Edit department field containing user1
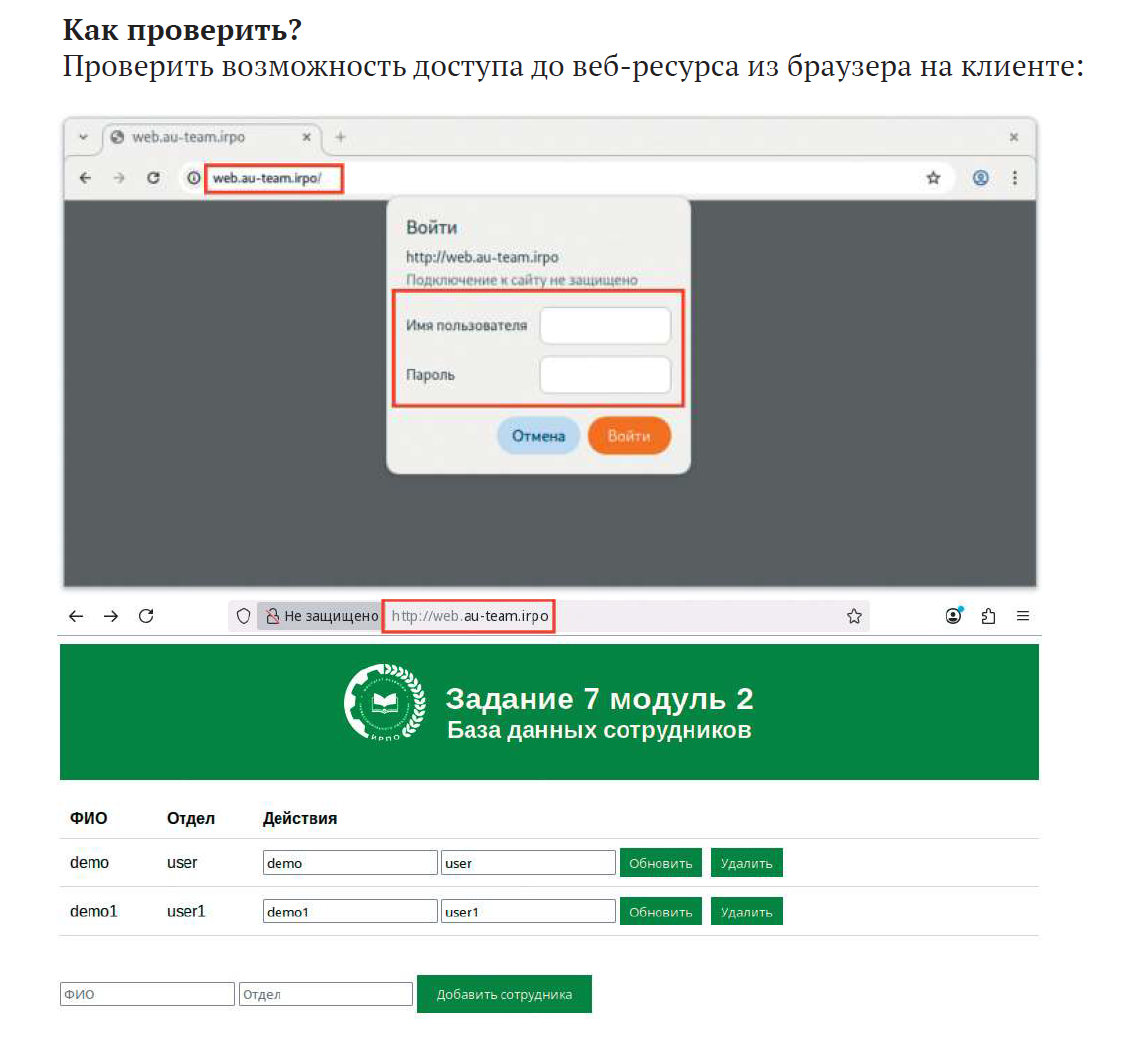 528,912
